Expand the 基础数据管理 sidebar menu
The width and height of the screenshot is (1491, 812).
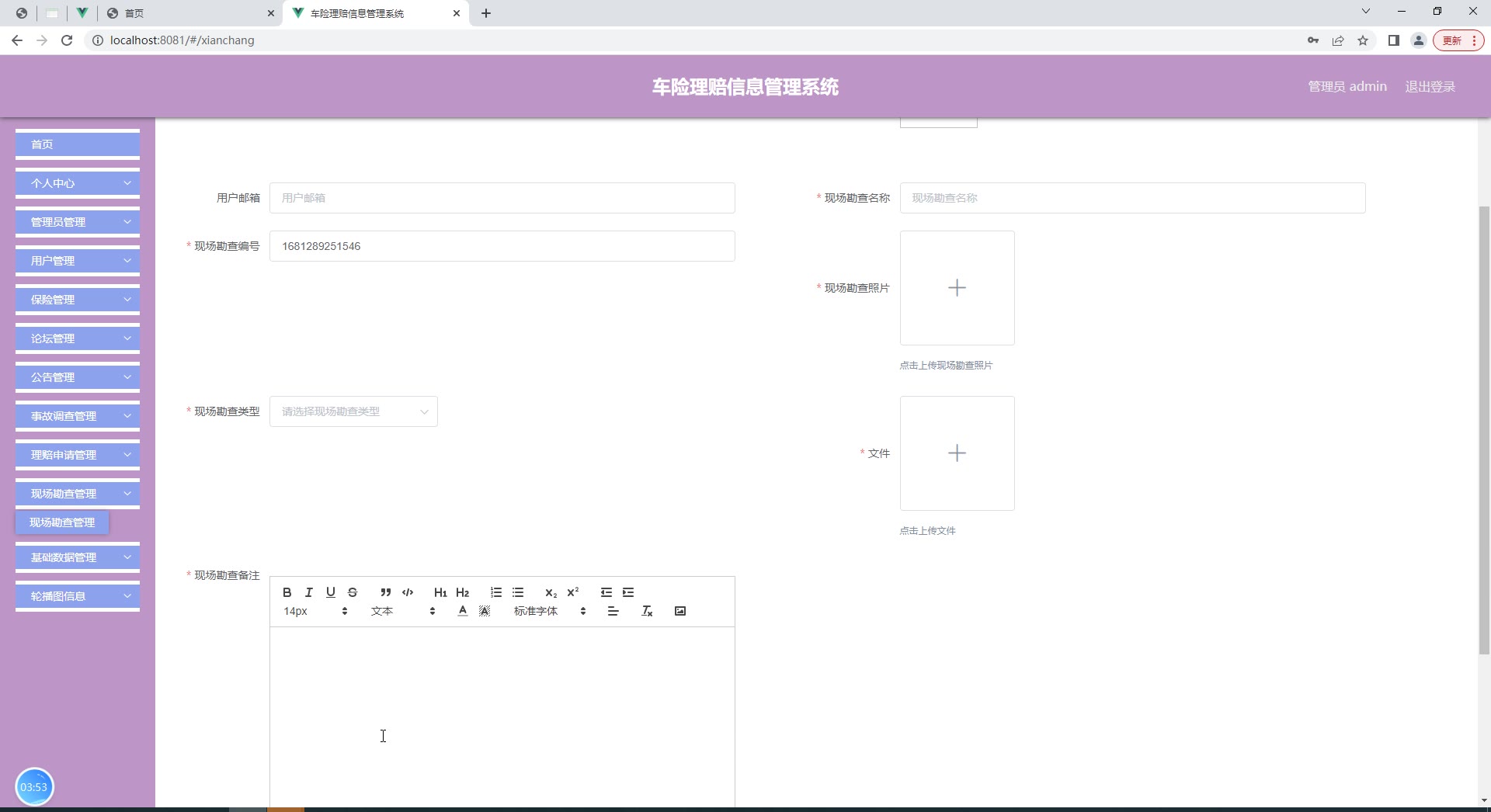tap(78, 557)
